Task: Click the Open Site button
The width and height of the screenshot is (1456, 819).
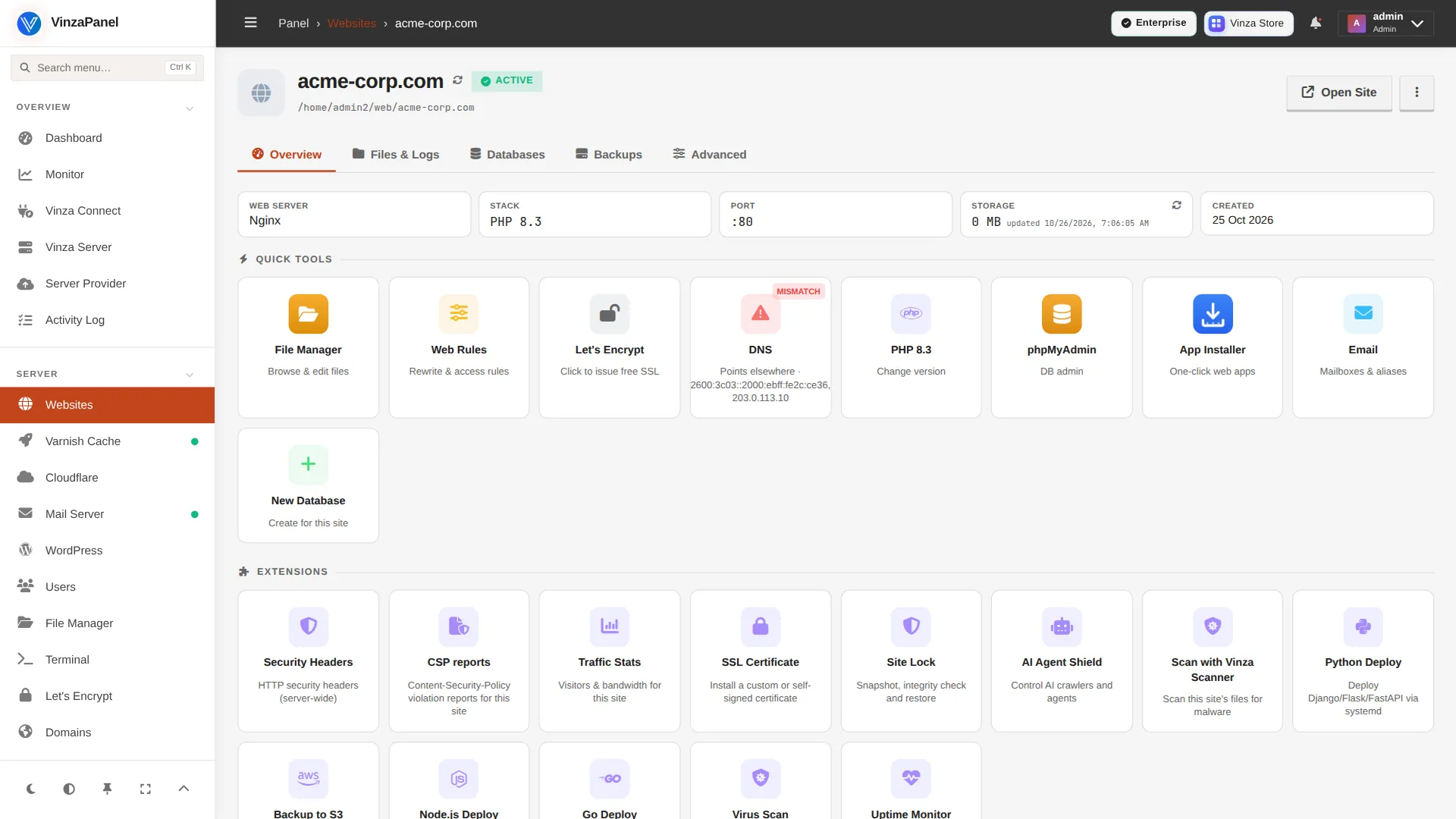Action: point(1339,93)
